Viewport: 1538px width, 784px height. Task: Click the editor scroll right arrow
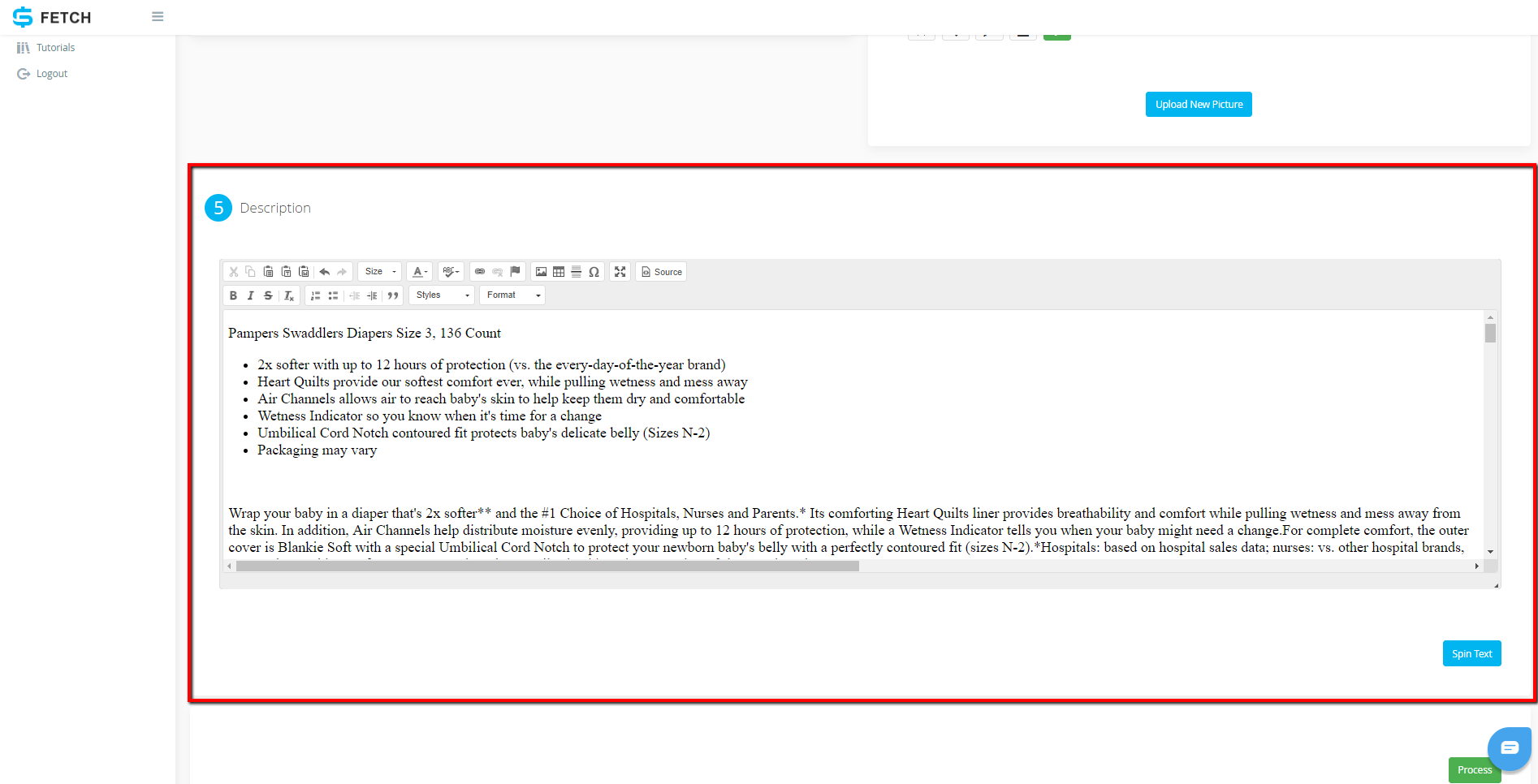pyautogui.click(x=1476, y=566)
